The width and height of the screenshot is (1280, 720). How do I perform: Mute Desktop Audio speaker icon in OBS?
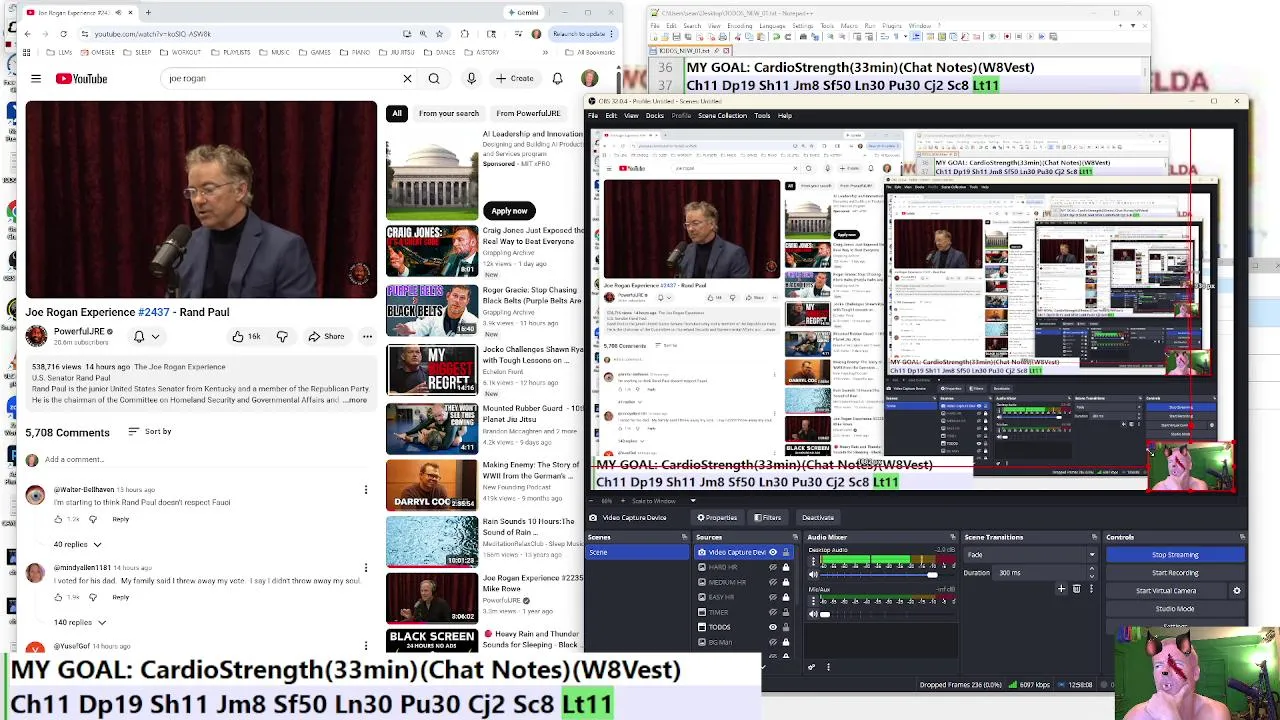(x=813, y=575)
